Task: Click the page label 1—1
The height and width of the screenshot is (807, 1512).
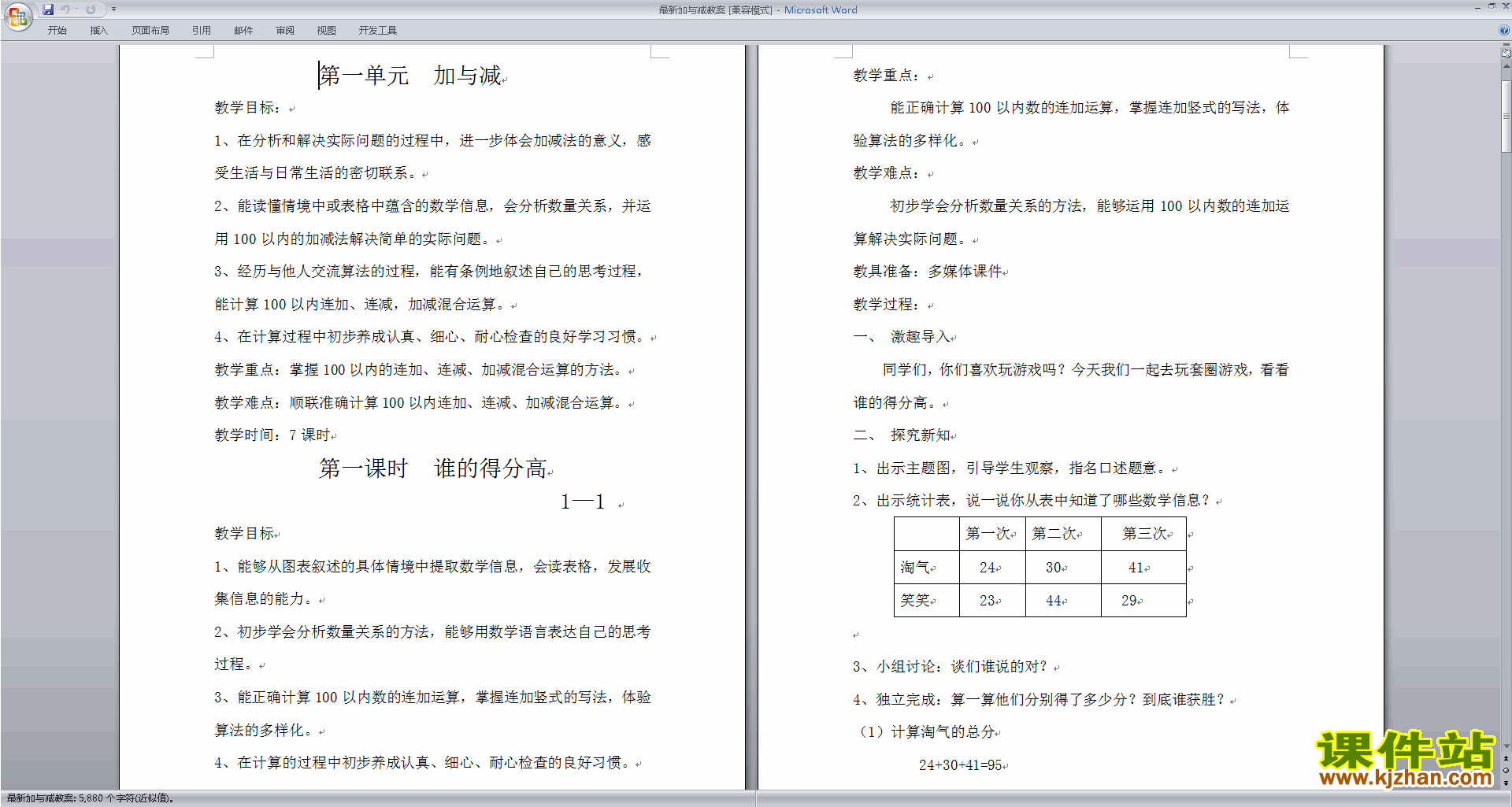Action: point(583,502)
